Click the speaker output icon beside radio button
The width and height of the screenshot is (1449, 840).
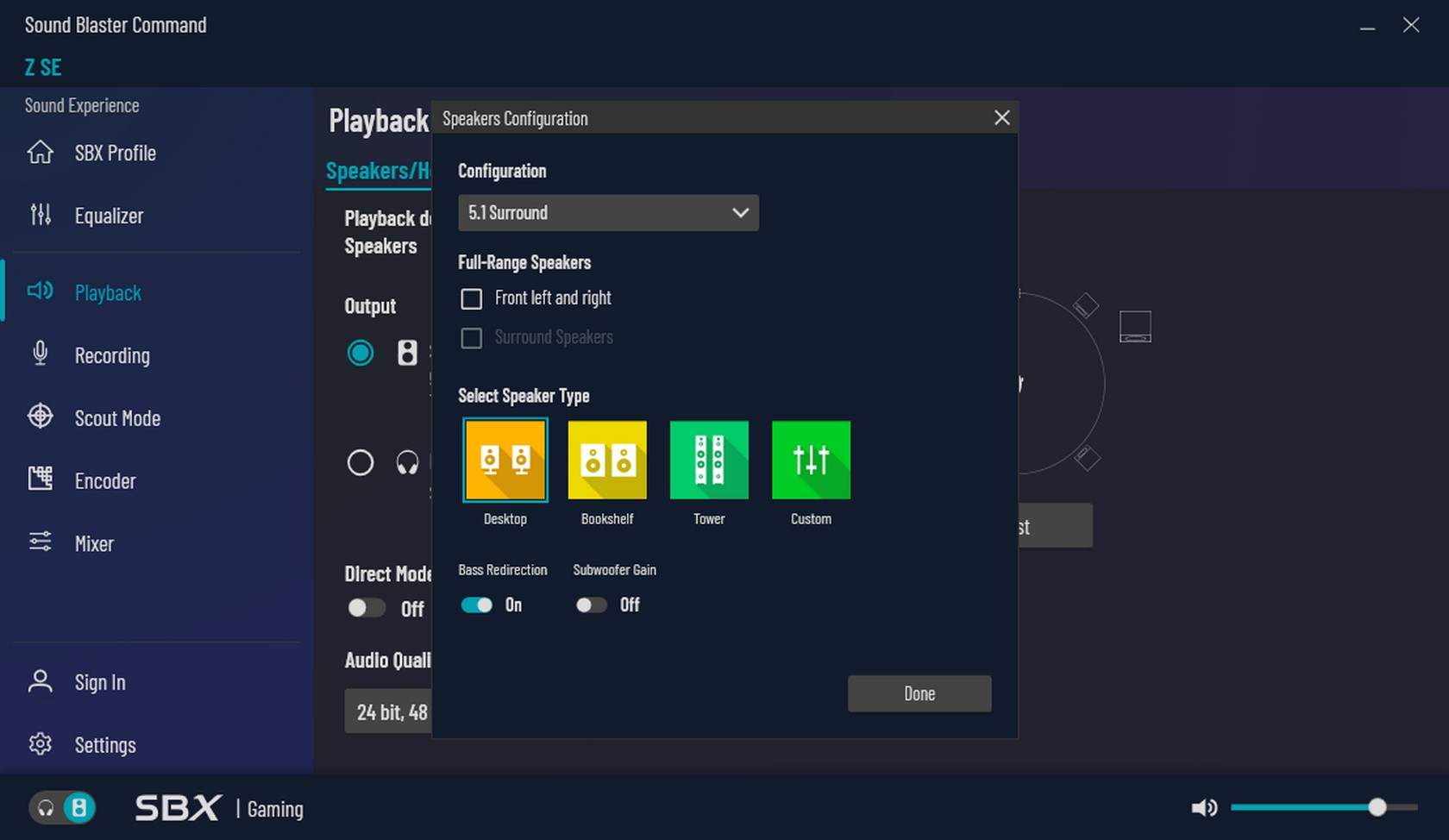(407, 352)
